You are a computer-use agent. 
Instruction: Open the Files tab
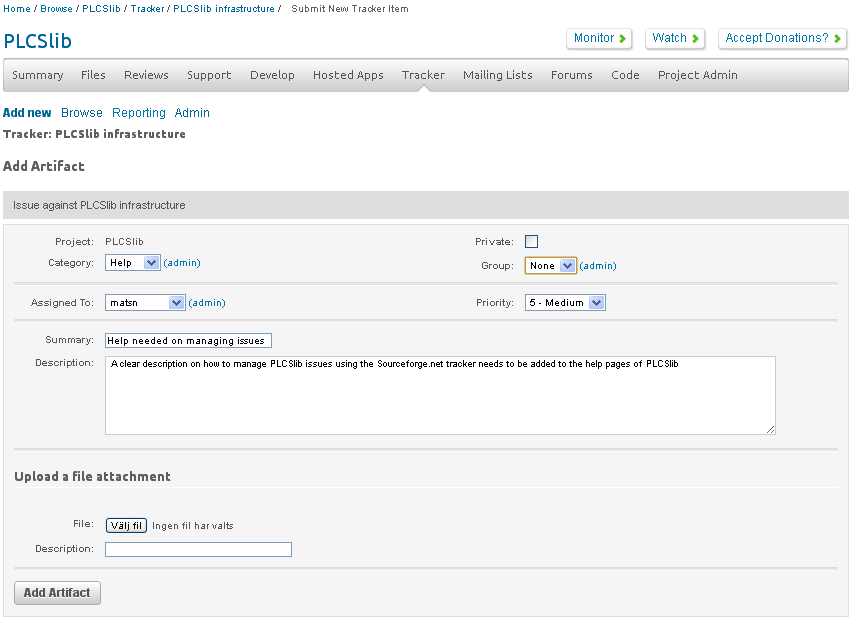(93, 75)
